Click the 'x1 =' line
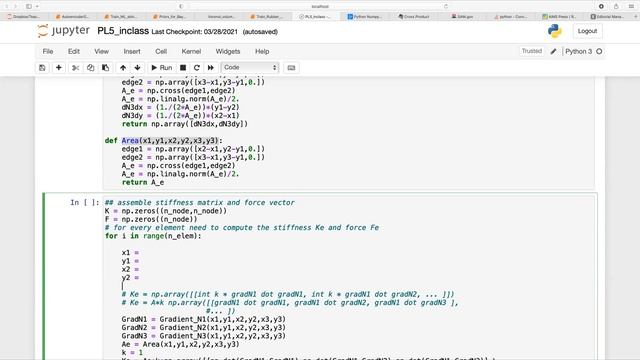 tap(130, 253)
